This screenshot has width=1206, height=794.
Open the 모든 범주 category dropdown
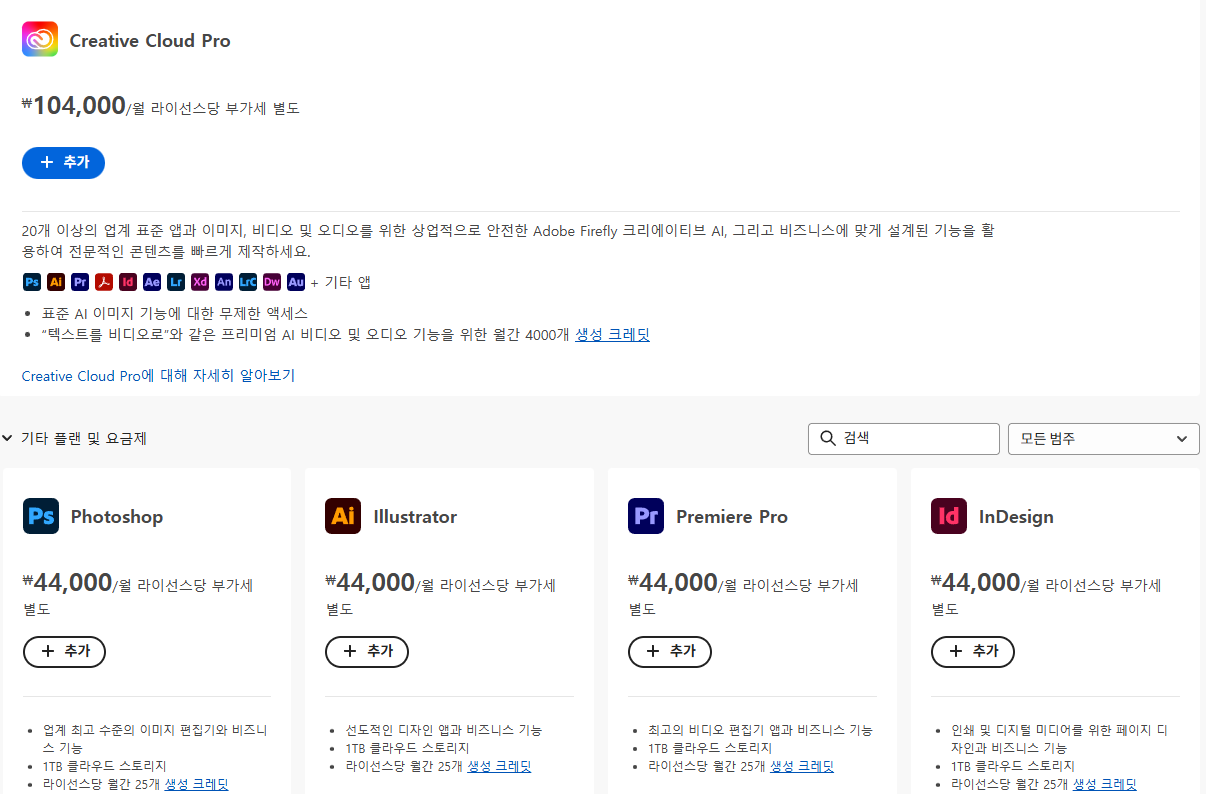pyautogui.click(x=1103, y=439)
